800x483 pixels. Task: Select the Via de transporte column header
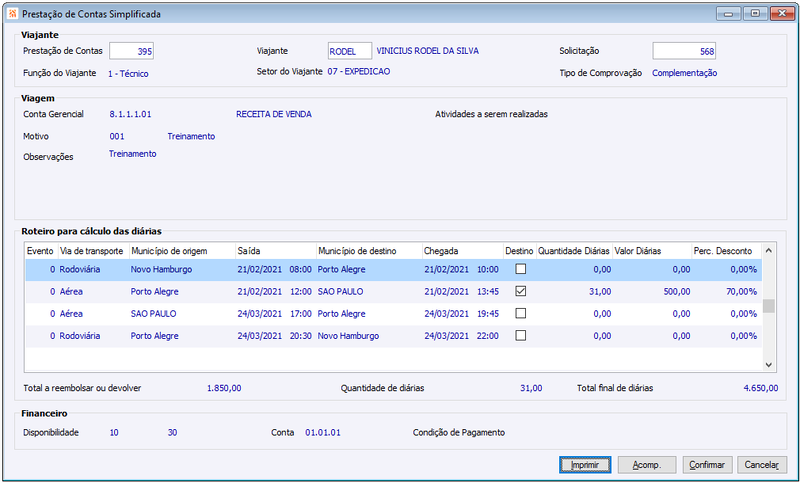94,251
